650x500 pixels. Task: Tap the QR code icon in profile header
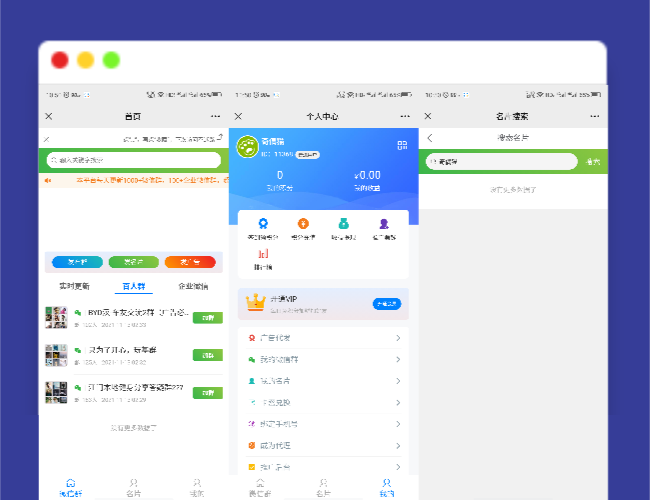[402, 146]
